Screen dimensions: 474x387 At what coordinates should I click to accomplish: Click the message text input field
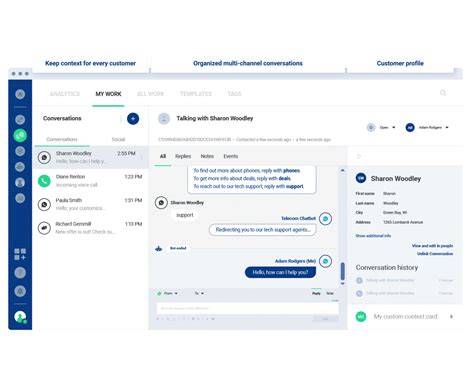pyautogui.click(x=248, y=308)
